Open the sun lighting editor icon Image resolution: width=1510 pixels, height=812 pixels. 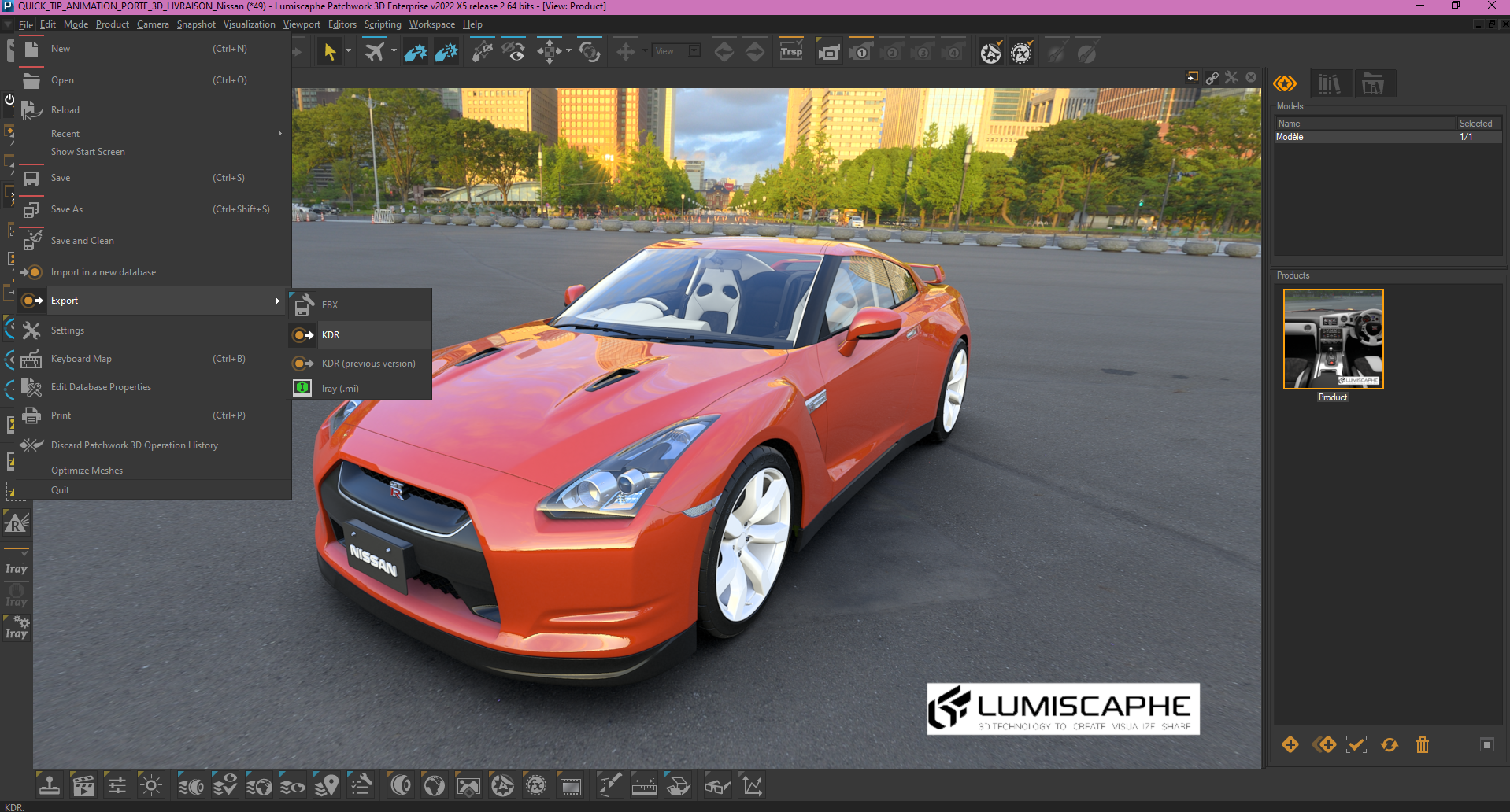point(150,784)
